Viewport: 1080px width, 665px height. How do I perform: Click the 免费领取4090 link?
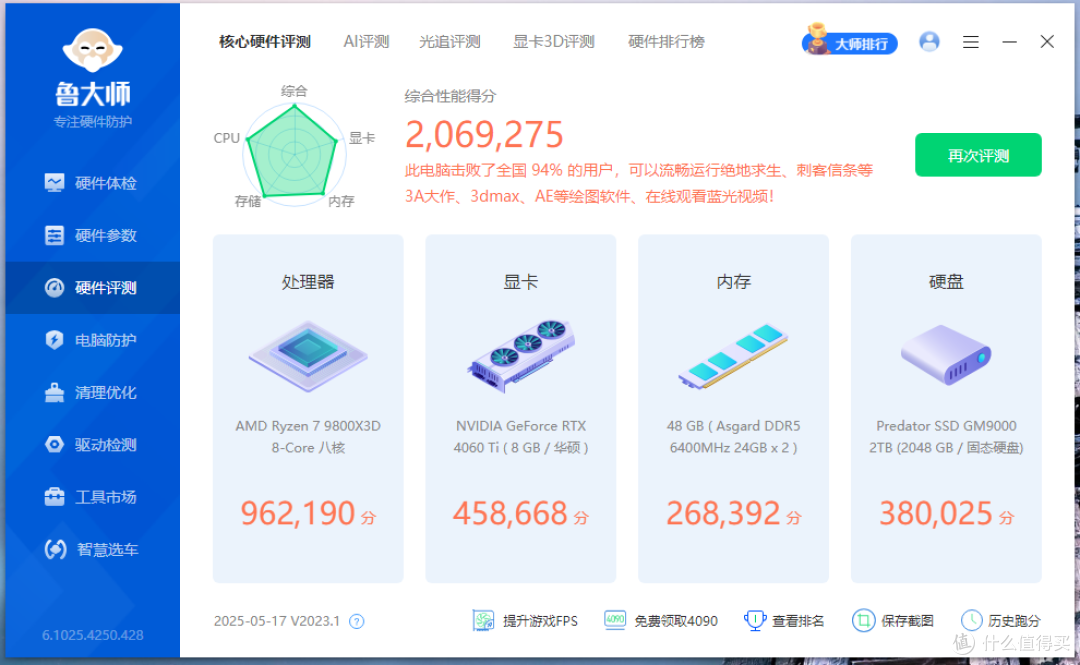[x=661, y=621]
